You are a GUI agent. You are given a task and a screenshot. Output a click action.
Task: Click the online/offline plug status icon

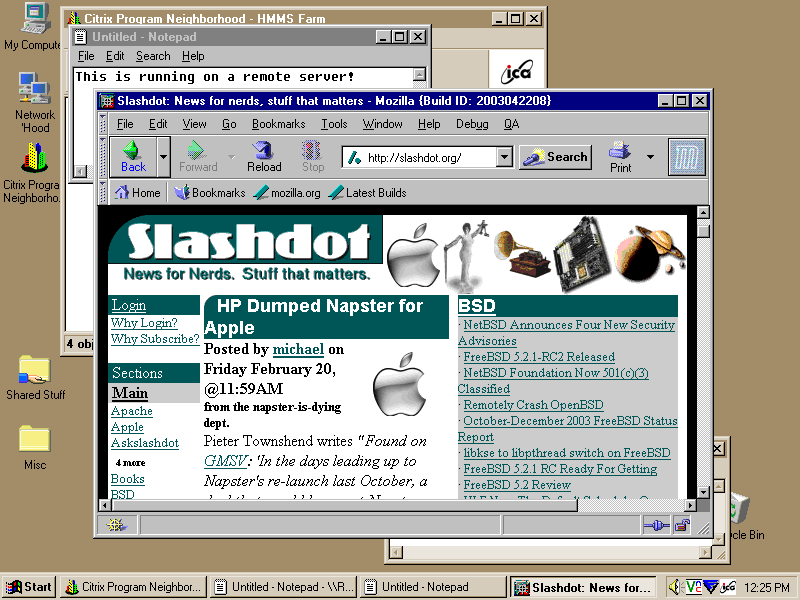[656, 525]
